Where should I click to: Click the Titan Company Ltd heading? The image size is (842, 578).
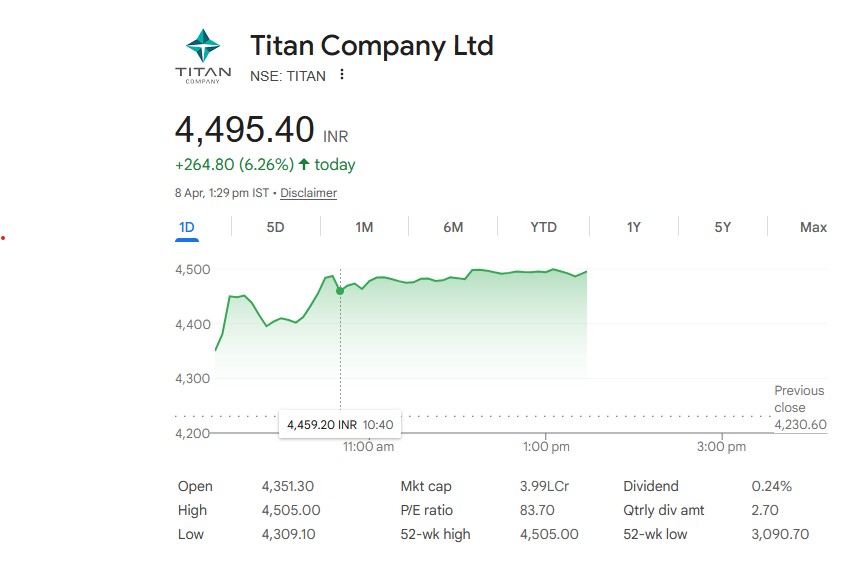click(371, 46)
